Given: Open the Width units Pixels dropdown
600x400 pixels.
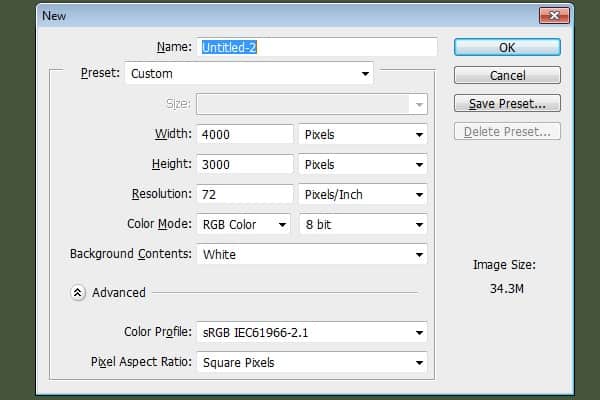Looking at the screenshot, I should tap(363, 134).
